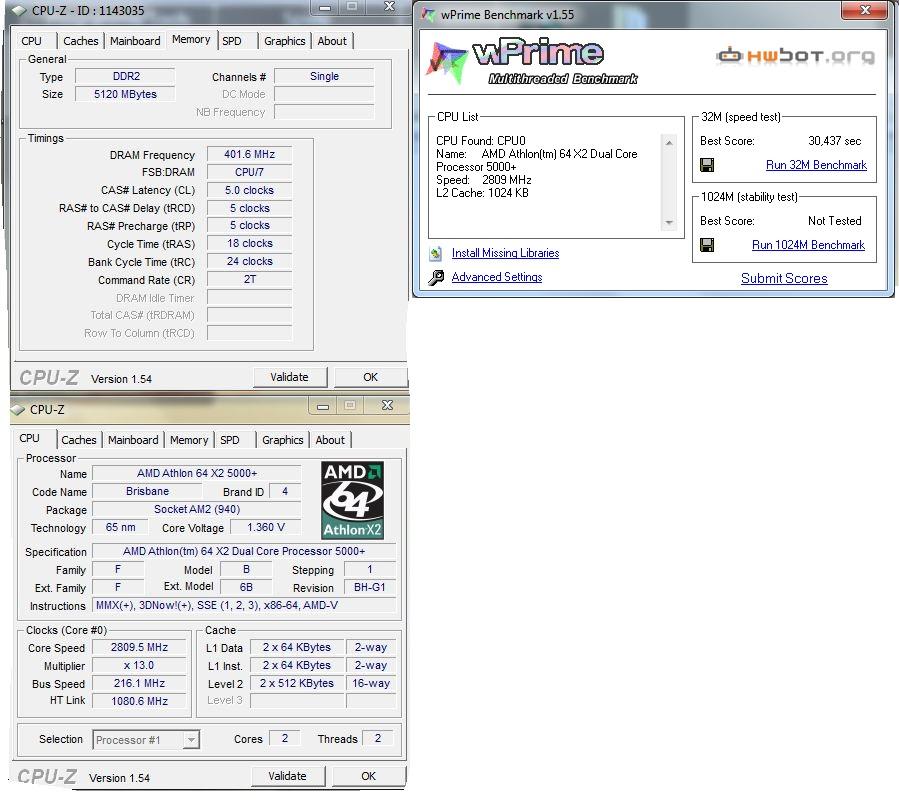Click OK in lower CPU-Z window
Screen dimensions: 899x801
point(369,776)
